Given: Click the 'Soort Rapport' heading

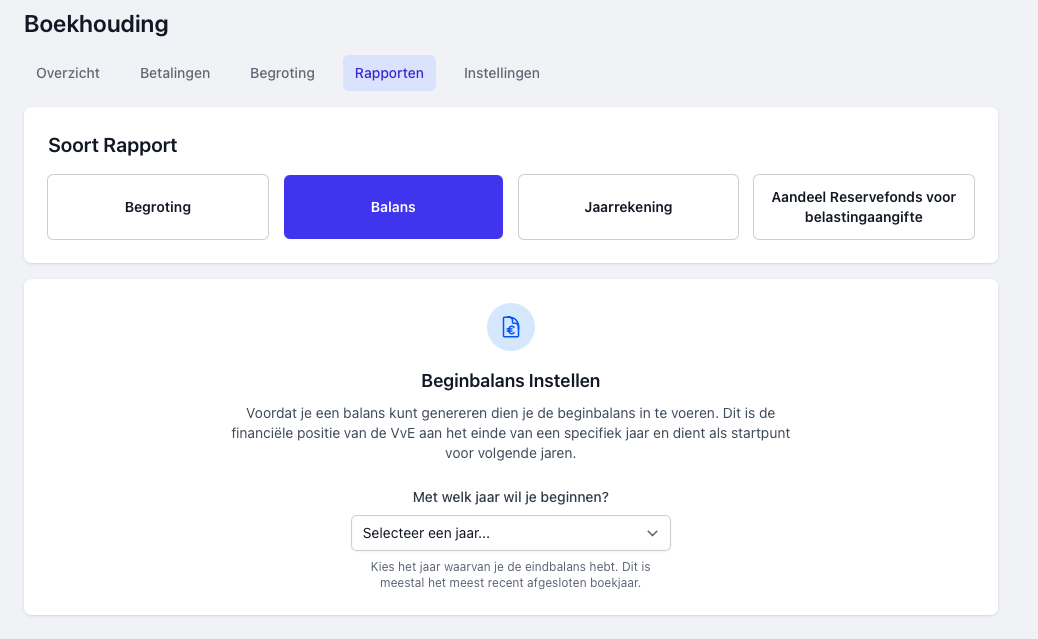Looking at the screenshot, I should click(x=113, y=145).
